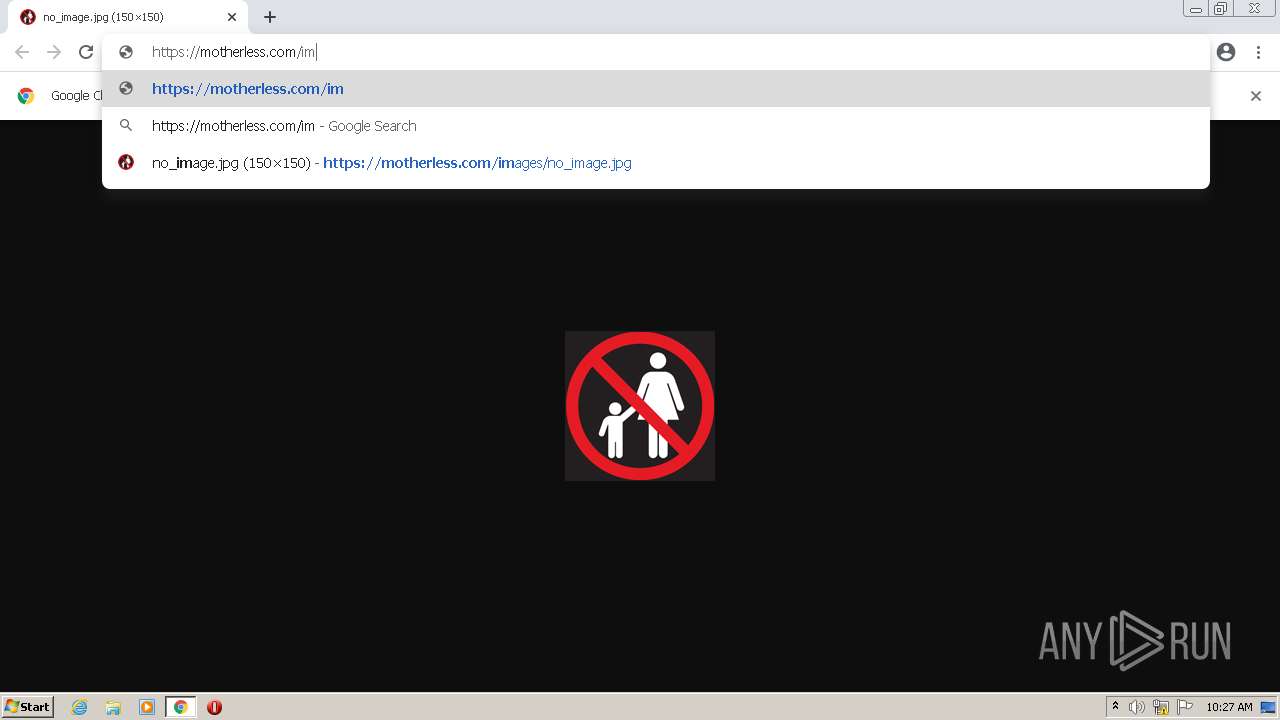Viewport: 1280px width, 720px height.
Task: Open the file explorer taskbar icon
Action: pyautogui.click(x=113, y=707)
